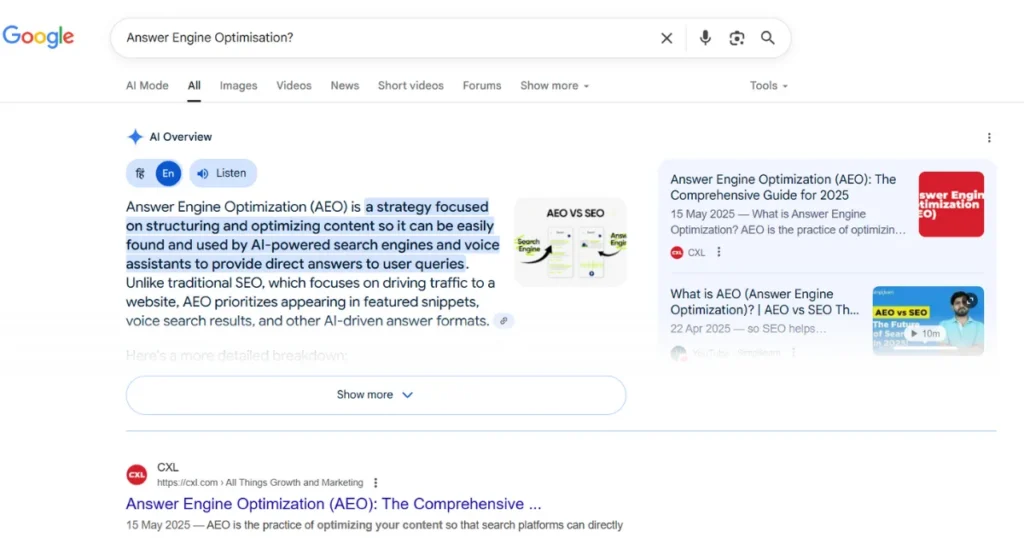Open options for CXL source card
The image size is (1024, 538).
coord(719,252)
